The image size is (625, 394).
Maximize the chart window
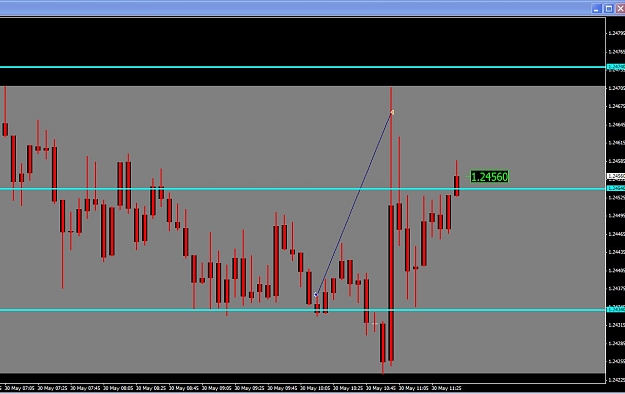(609, 9)
